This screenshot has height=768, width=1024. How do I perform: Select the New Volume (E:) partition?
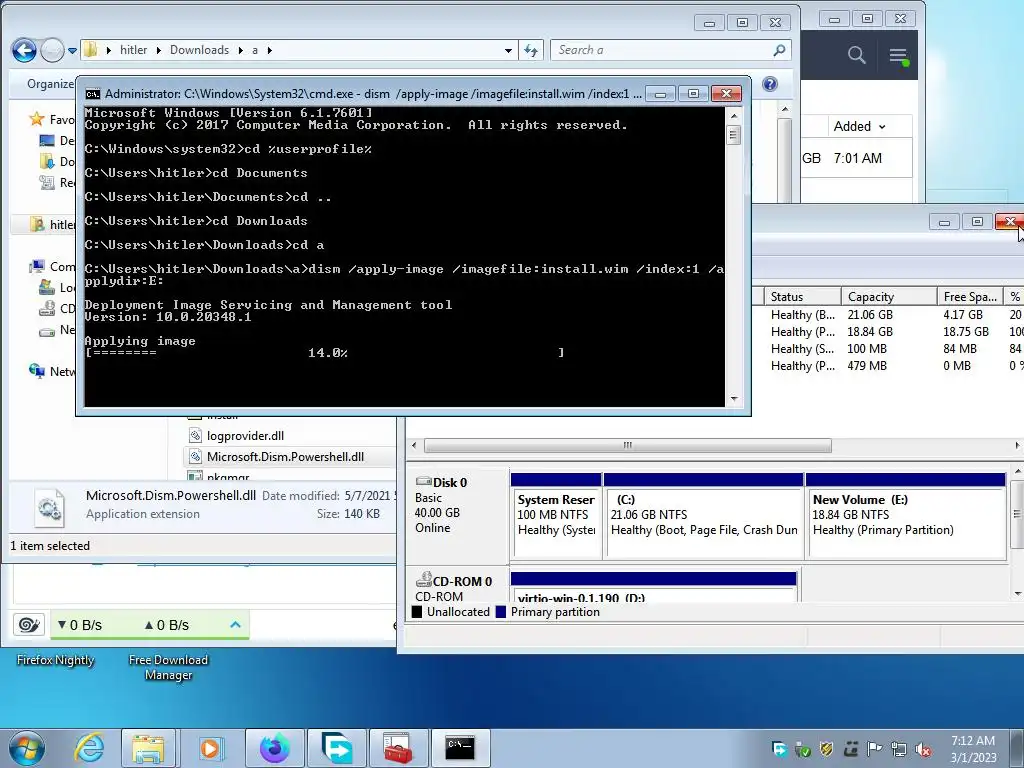[906, 516]
